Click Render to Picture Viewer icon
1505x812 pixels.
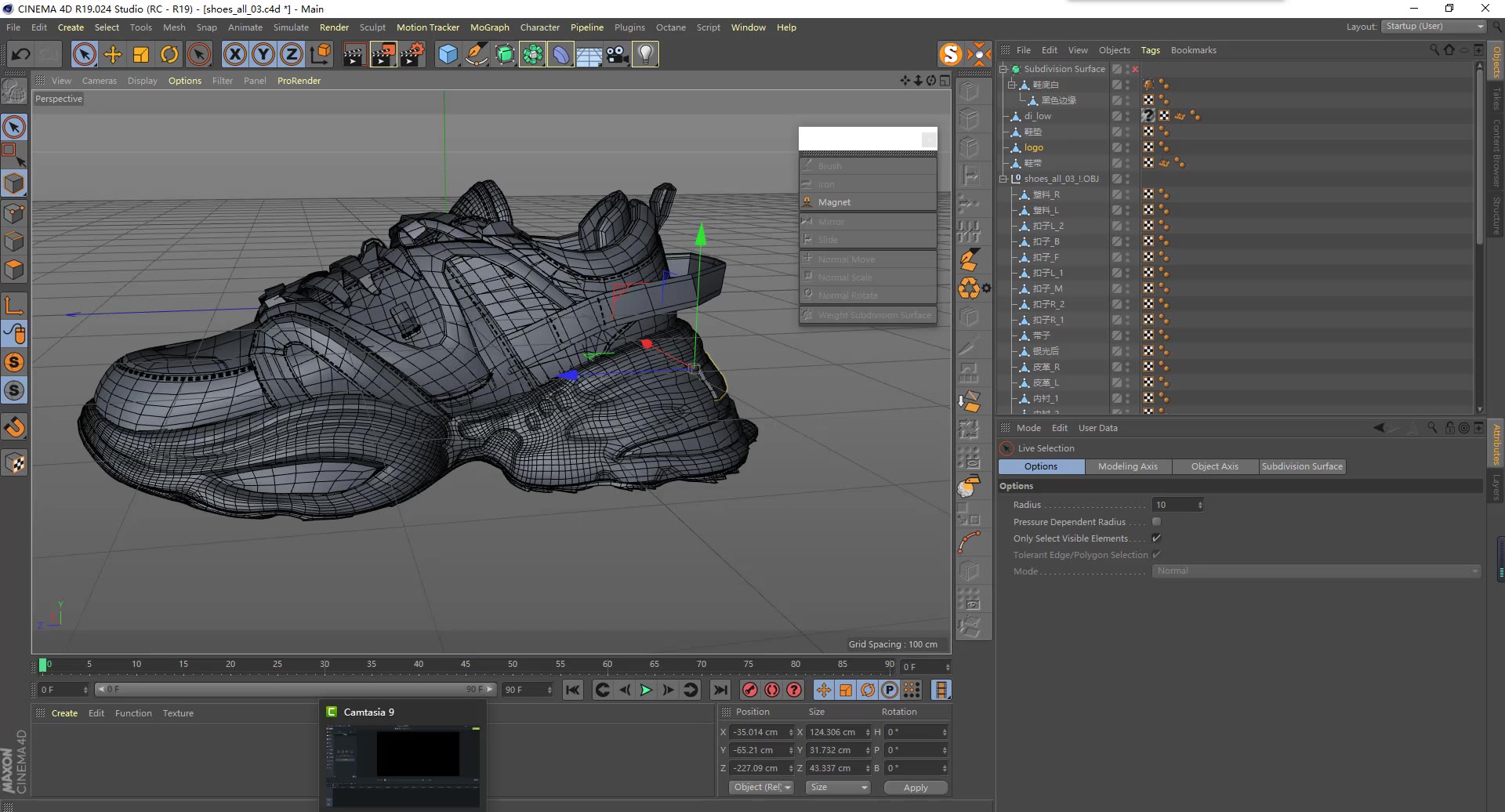coord(383,54)
